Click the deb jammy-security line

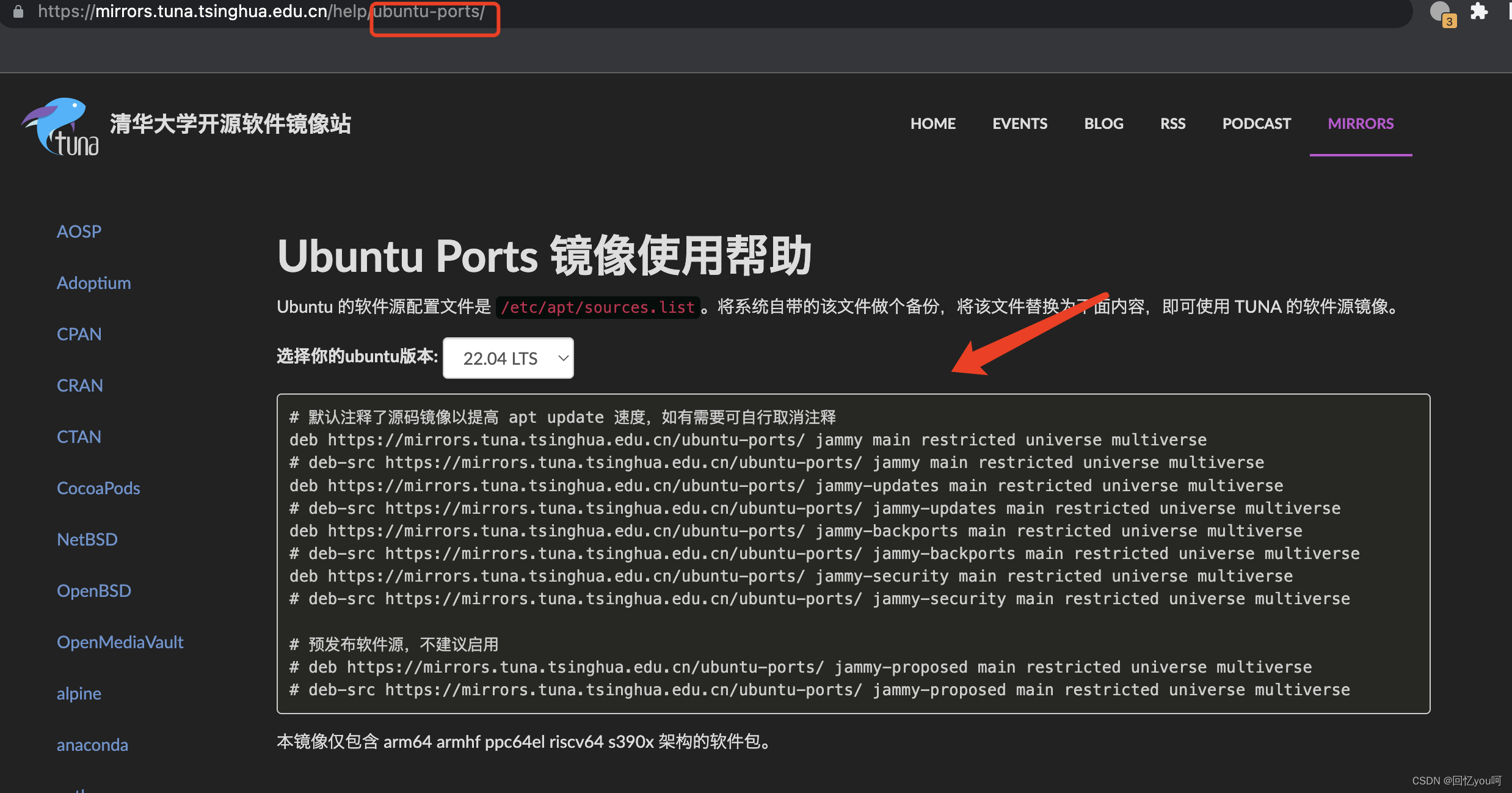click(x=791, y=576)
